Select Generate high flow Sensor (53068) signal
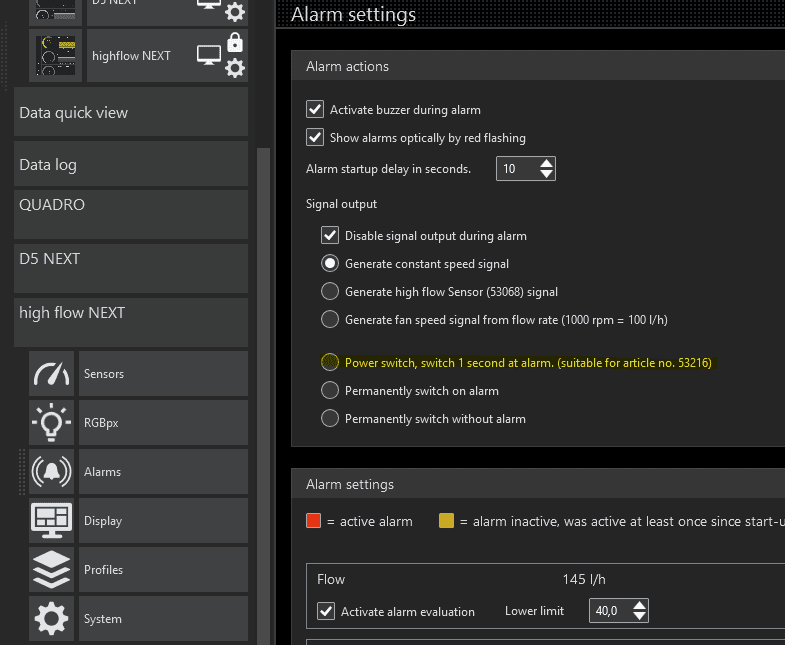785x645 pixels. point(330,291)
